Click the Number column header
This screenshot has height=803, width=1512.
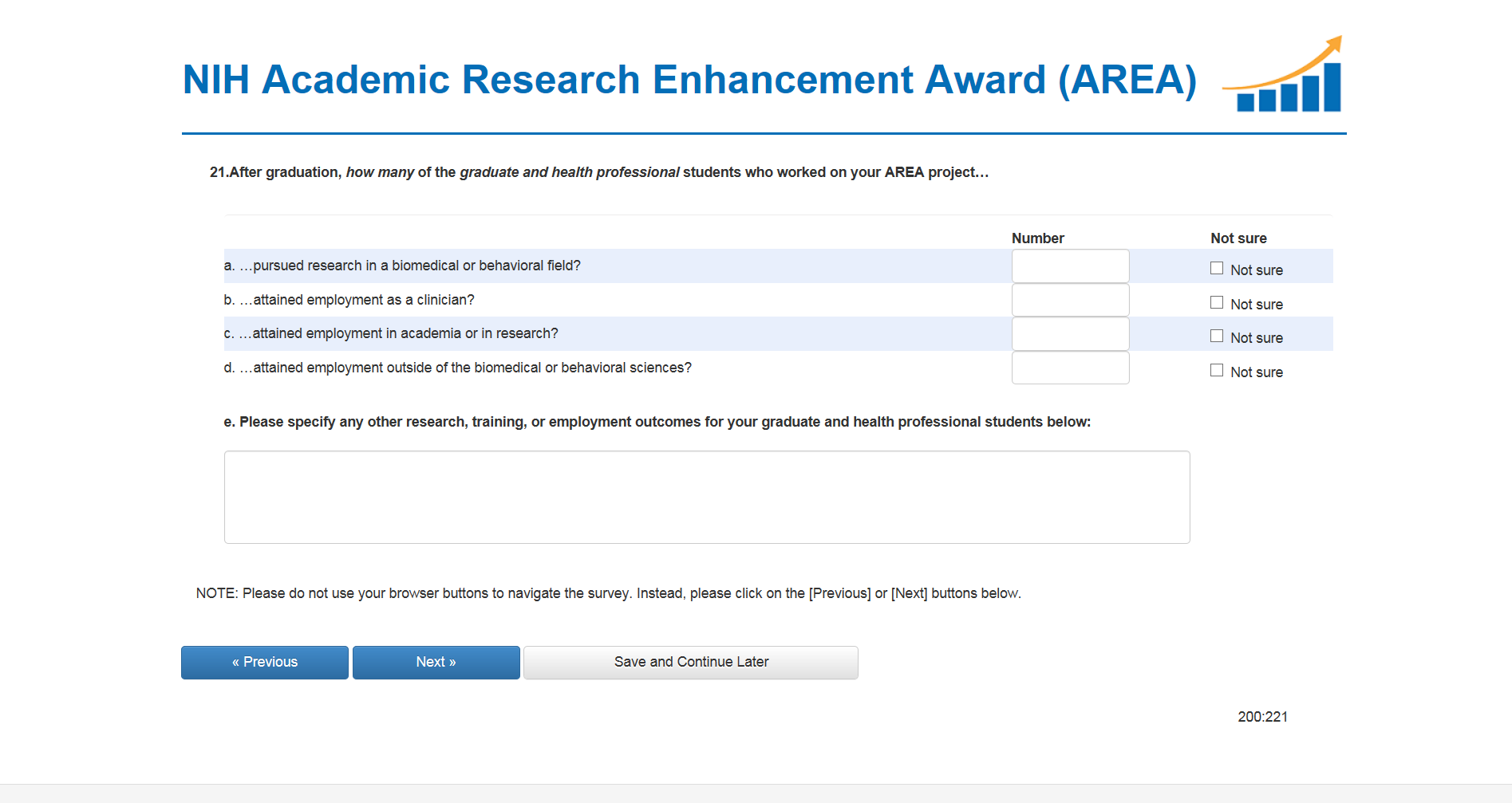coord(1037,238)
